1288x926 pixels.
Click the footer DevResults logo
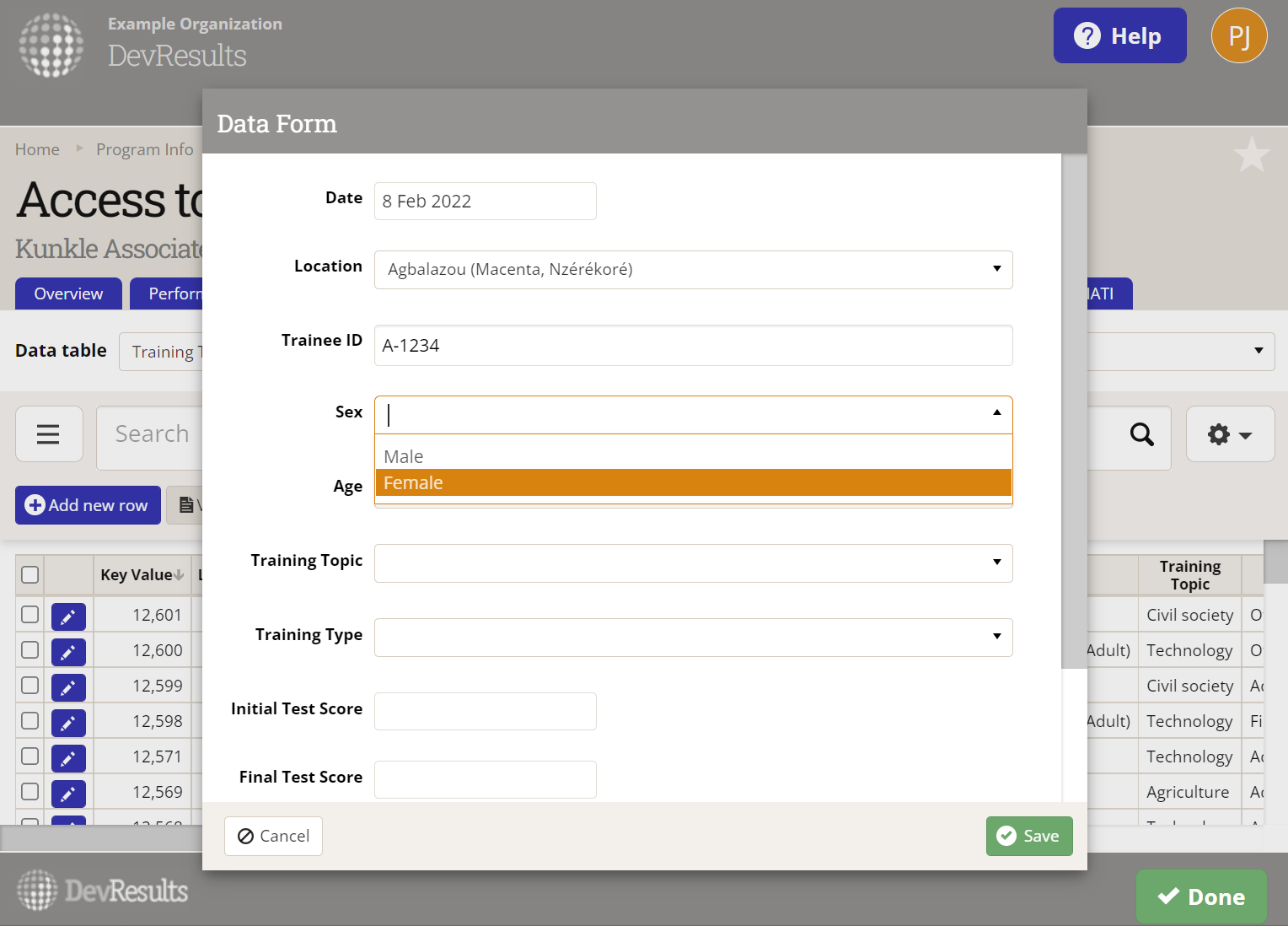(103, 891)
